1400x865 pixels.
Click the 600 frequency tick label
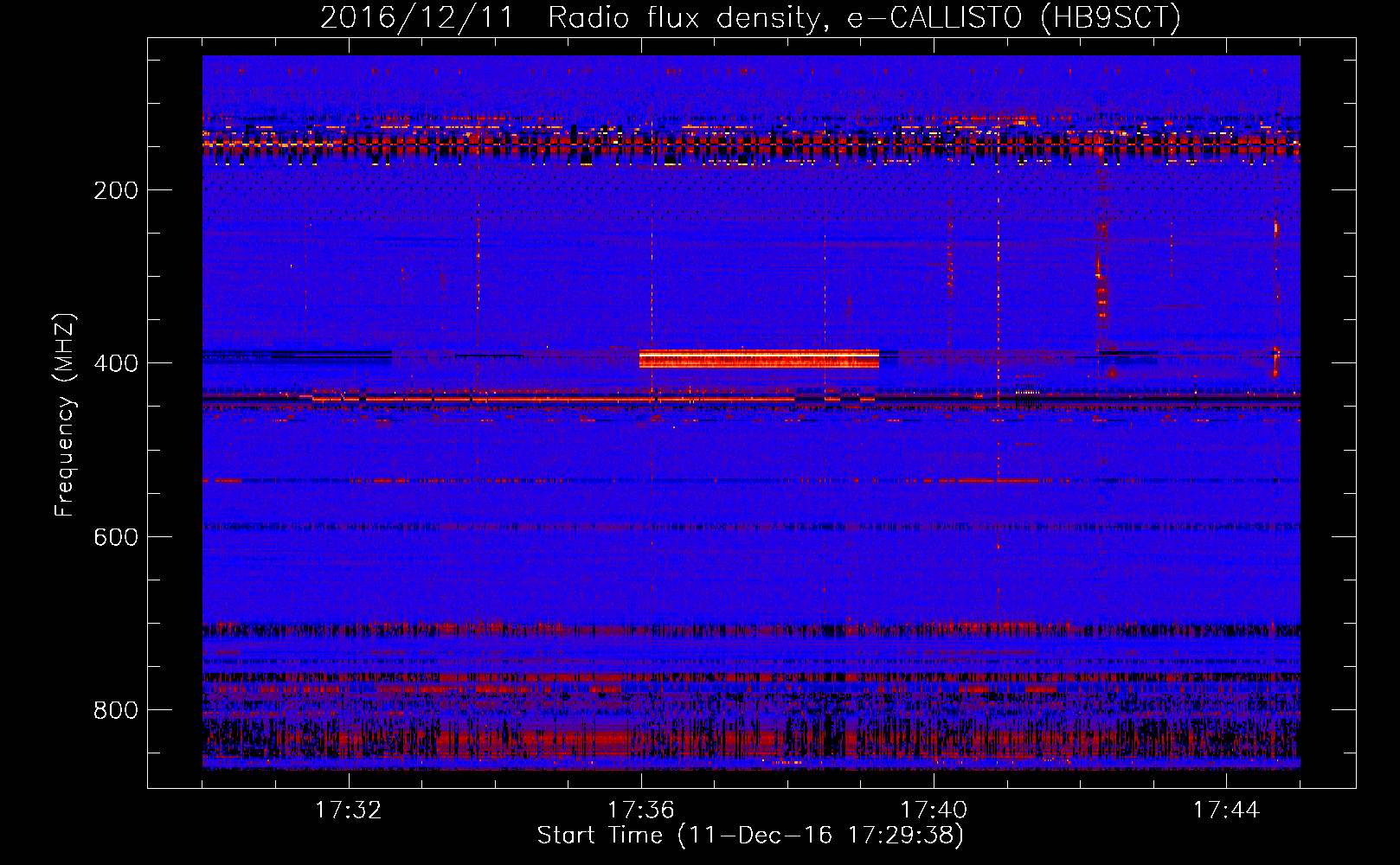[x=116, y=537]
